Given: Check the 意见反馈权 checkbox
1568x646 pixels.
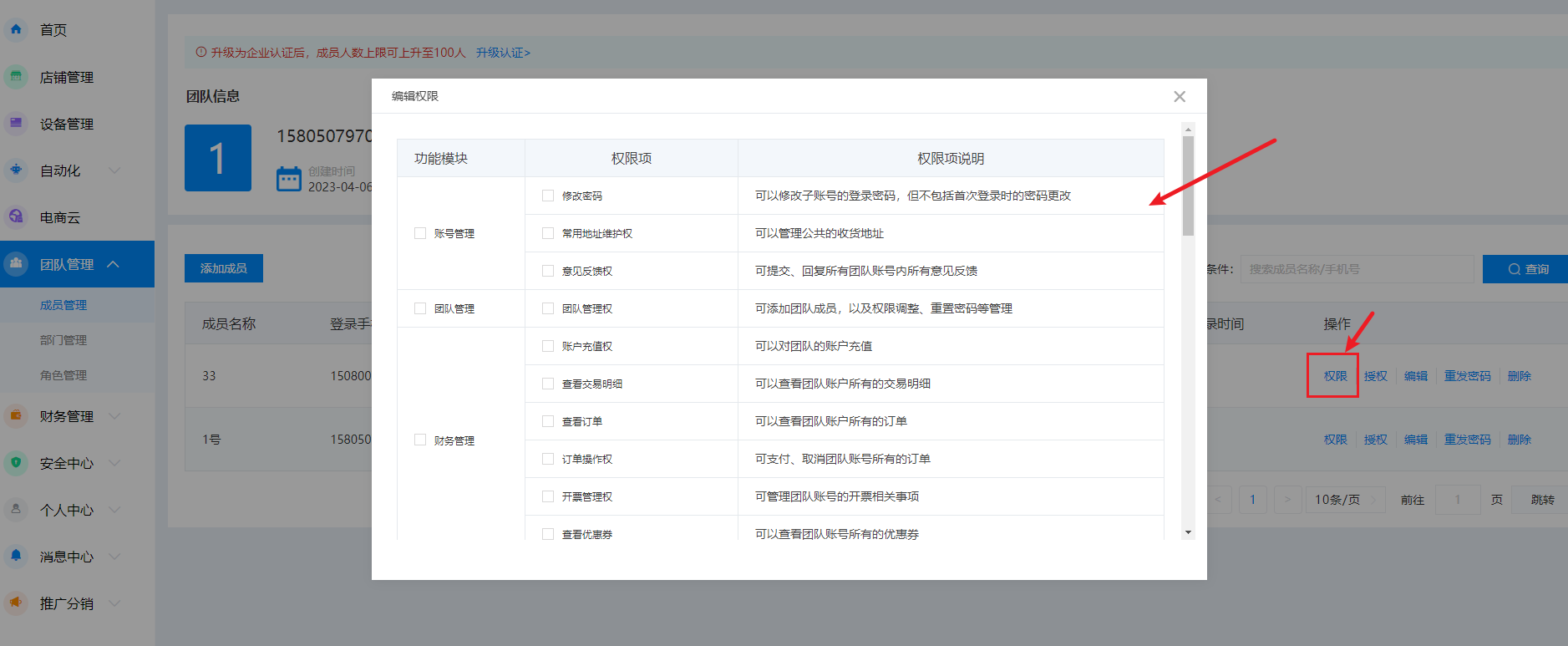Looking at the screenshot, I should pos(548,271).
